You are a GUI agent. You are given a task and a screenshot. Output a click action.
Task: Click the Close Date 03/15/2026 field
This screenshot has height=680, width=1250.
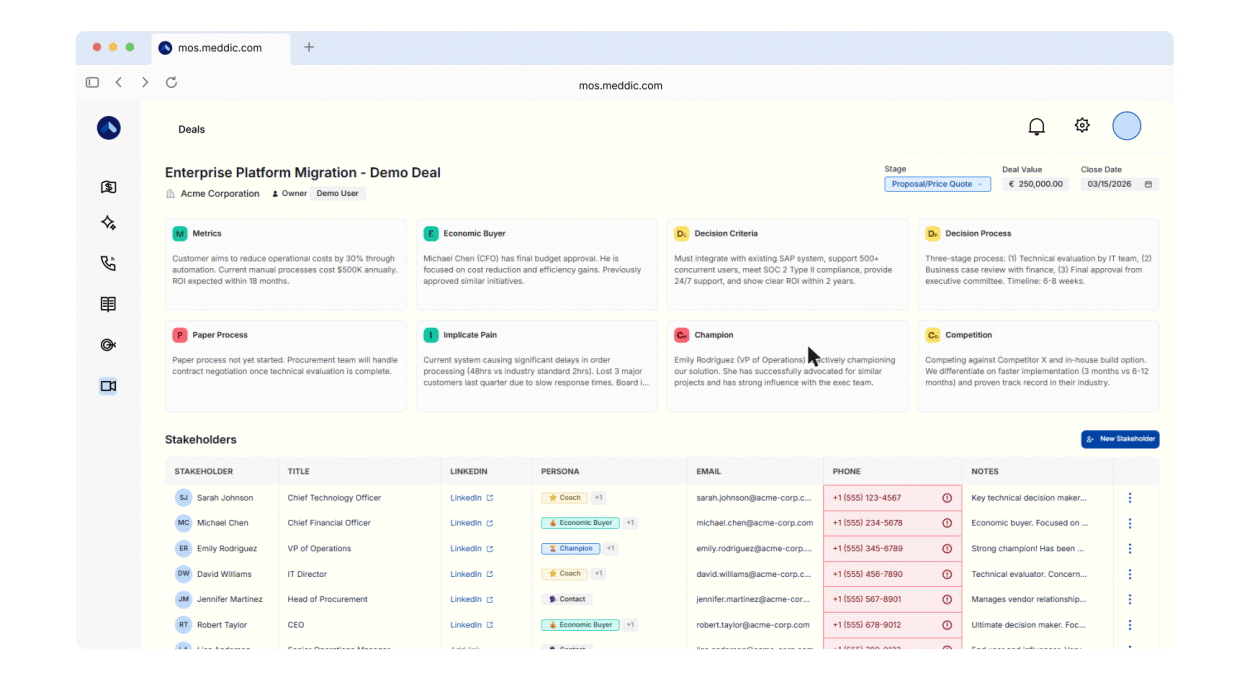[x=1120, y=184]
